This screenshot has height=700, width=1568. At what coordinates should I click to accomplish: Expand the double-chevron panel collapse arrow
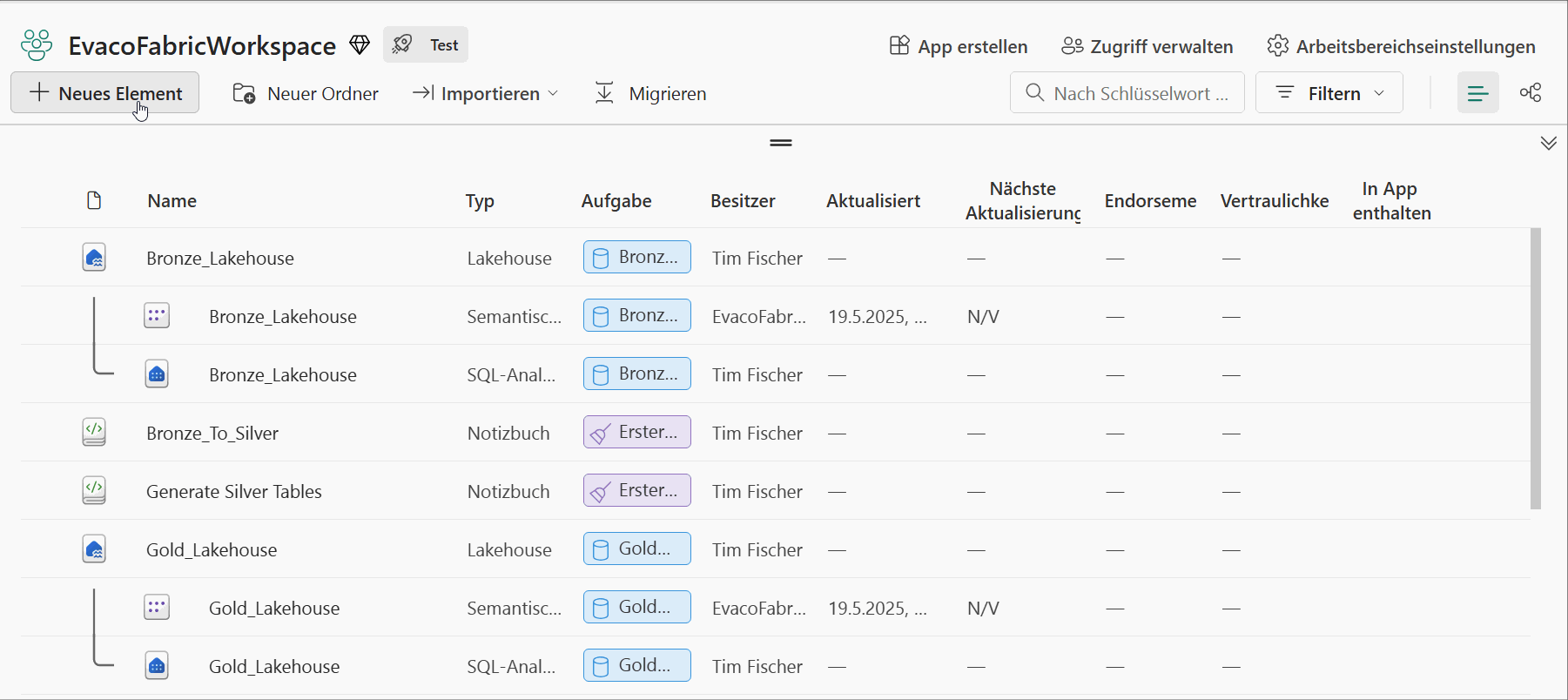pos(1548,144)
